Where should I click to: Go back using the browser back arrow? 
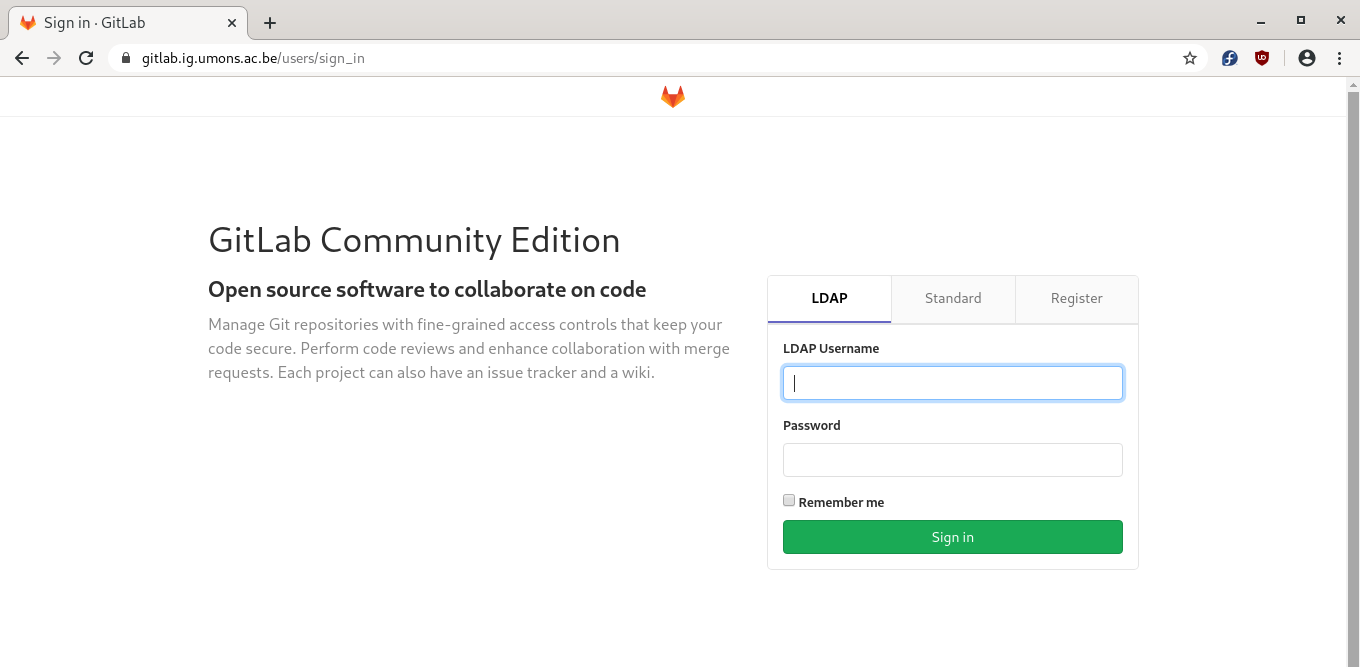[22, 58]
